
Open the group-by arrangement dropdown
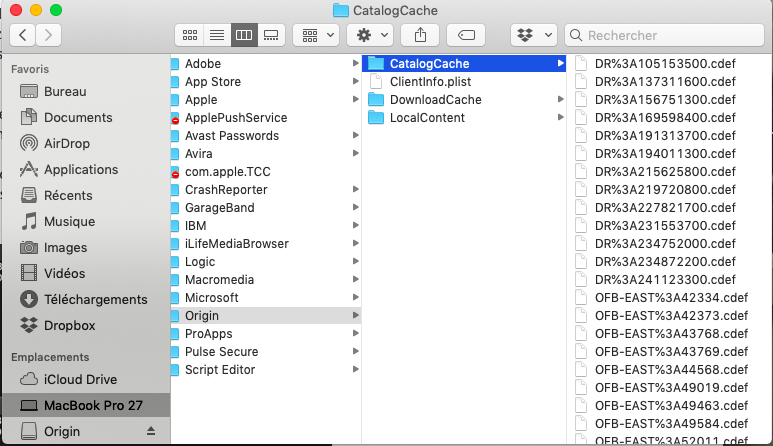pyautogui.click(x=317, y=35)
